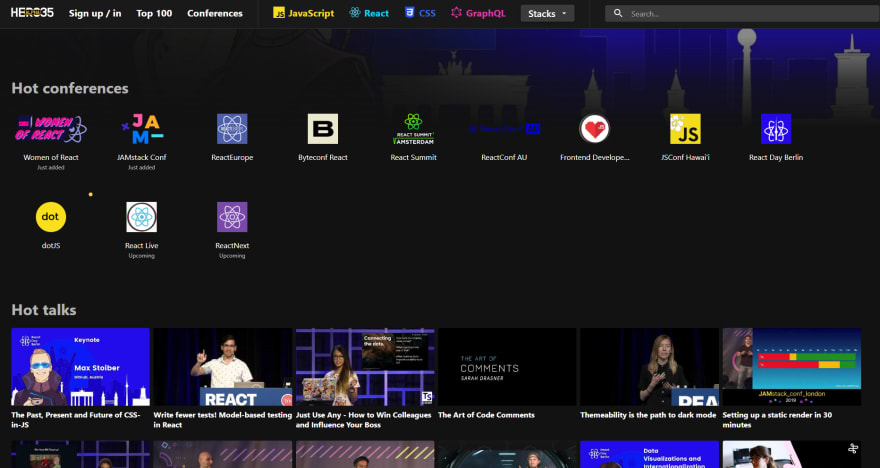Open the JSConf Hawai'i JS logo
This screenshot has width=880, height=468.
(x=685, y=129)
